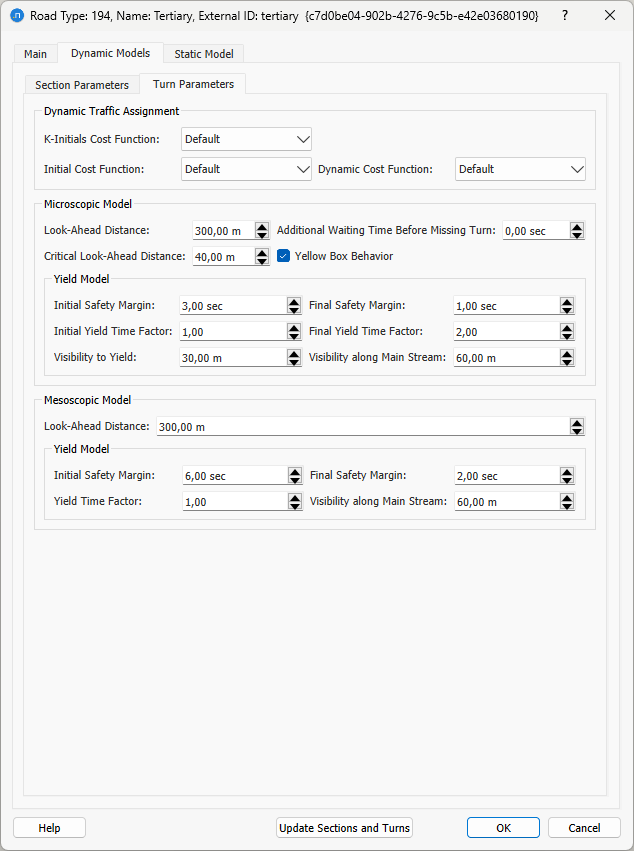The width and height of the screenshot is (634, 851).
Task: Decrease Critical Look-Ahead Distance with the down arrow
Action: (261, 260)
